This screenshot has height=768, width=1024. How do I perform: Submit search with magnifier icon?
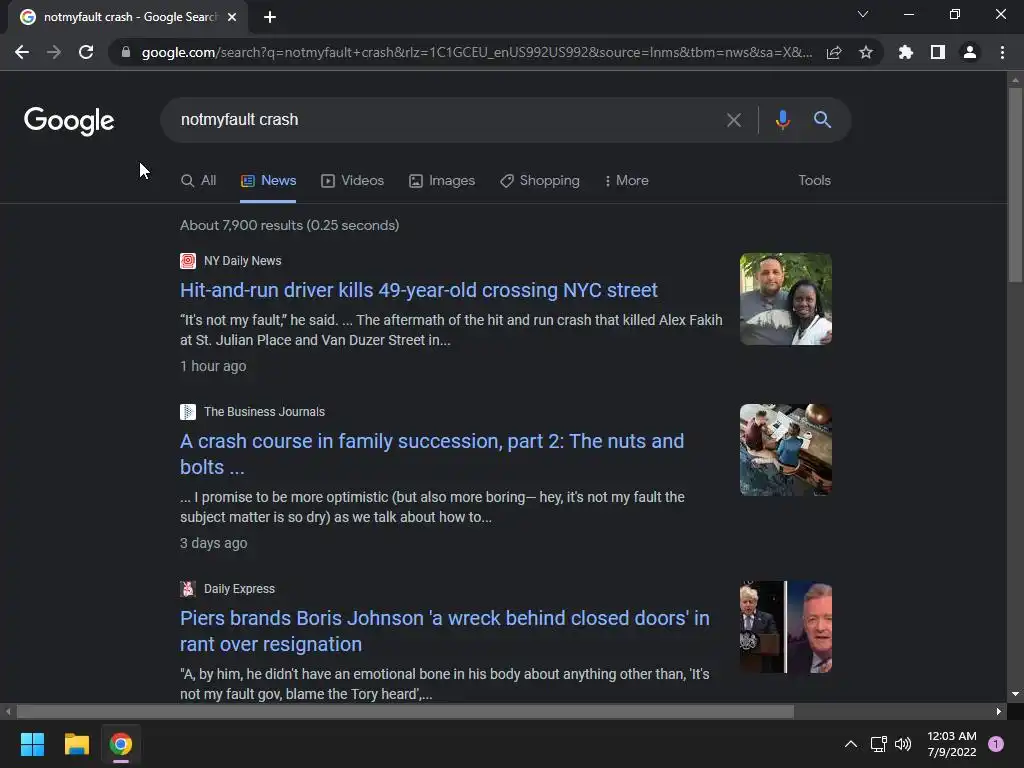pos(822,120)
